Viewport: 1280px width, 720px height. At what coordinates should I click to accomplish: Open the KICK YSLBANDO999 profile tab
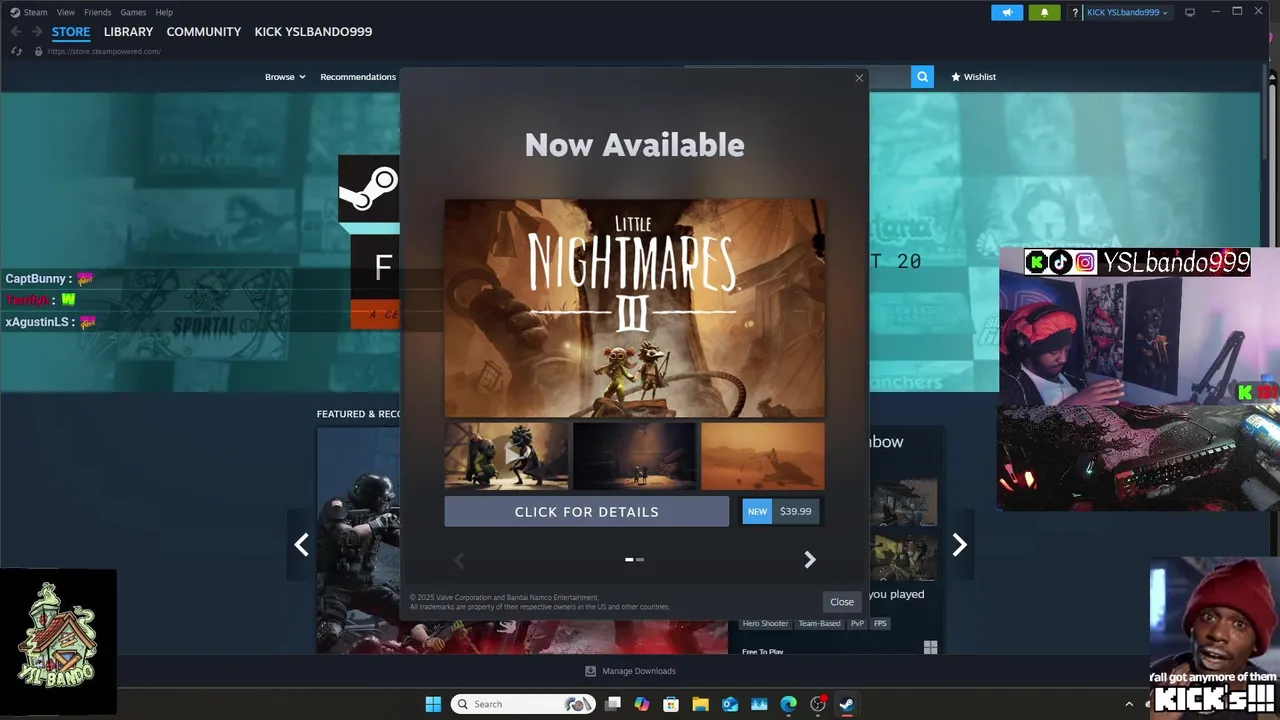pyautogui.click(x=313, y=32)
